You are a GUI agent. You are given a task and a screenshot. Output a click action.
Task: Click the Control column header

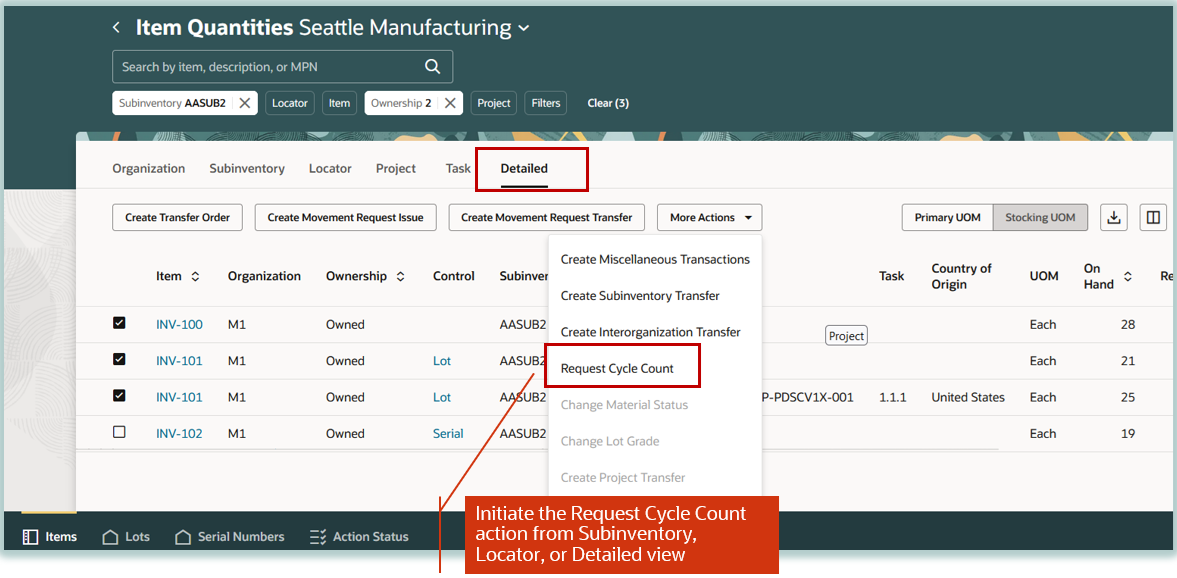point(454,276)
